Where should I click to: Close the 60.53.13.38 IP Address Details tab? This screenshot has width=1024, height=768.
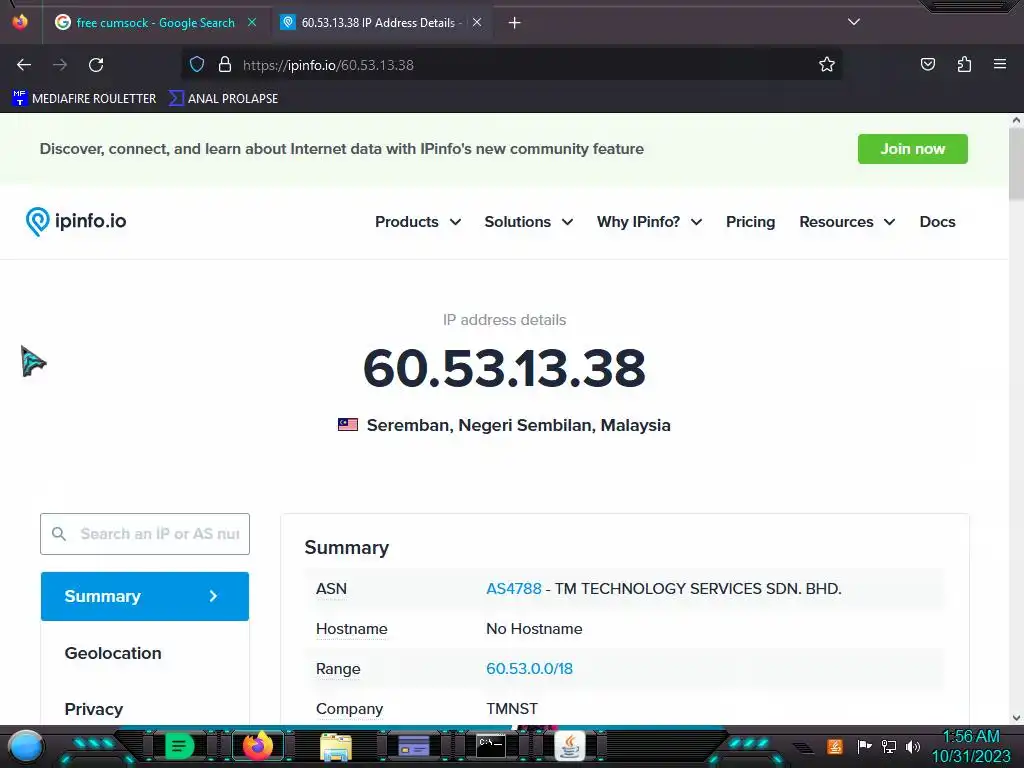(477, 22)
